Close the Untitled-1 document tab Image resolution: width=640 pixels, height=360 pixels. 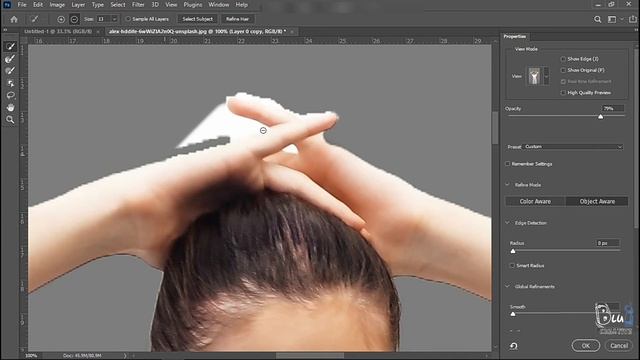click(98, 31)
